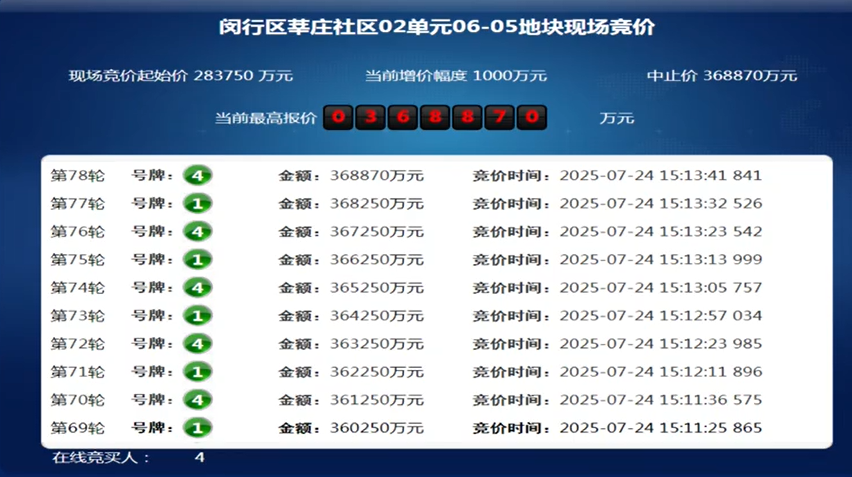Click the green paddle badge in round 78
The width and height of the screenshot is (852, 477).
pyautogui.click(x=197, y=176)
